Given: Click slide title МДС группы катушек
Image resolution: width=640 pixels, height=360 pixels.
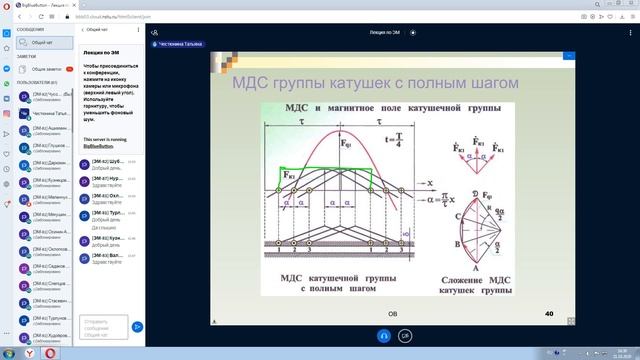Looking at the screenshot, I should tap(375, 83).
